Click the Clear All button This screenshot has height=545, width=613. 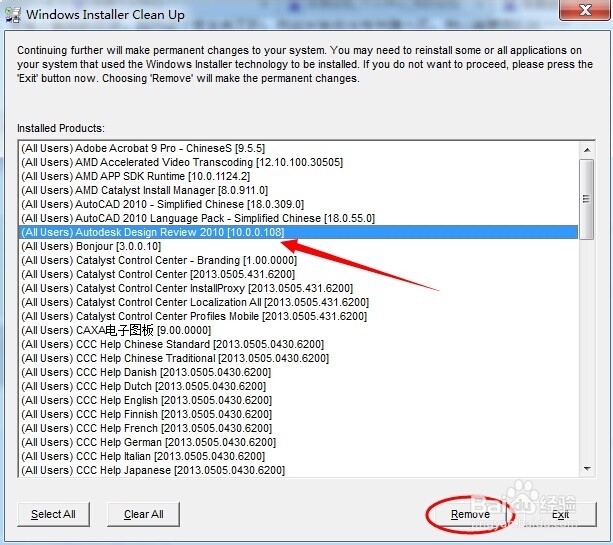[x=143, y=514]
